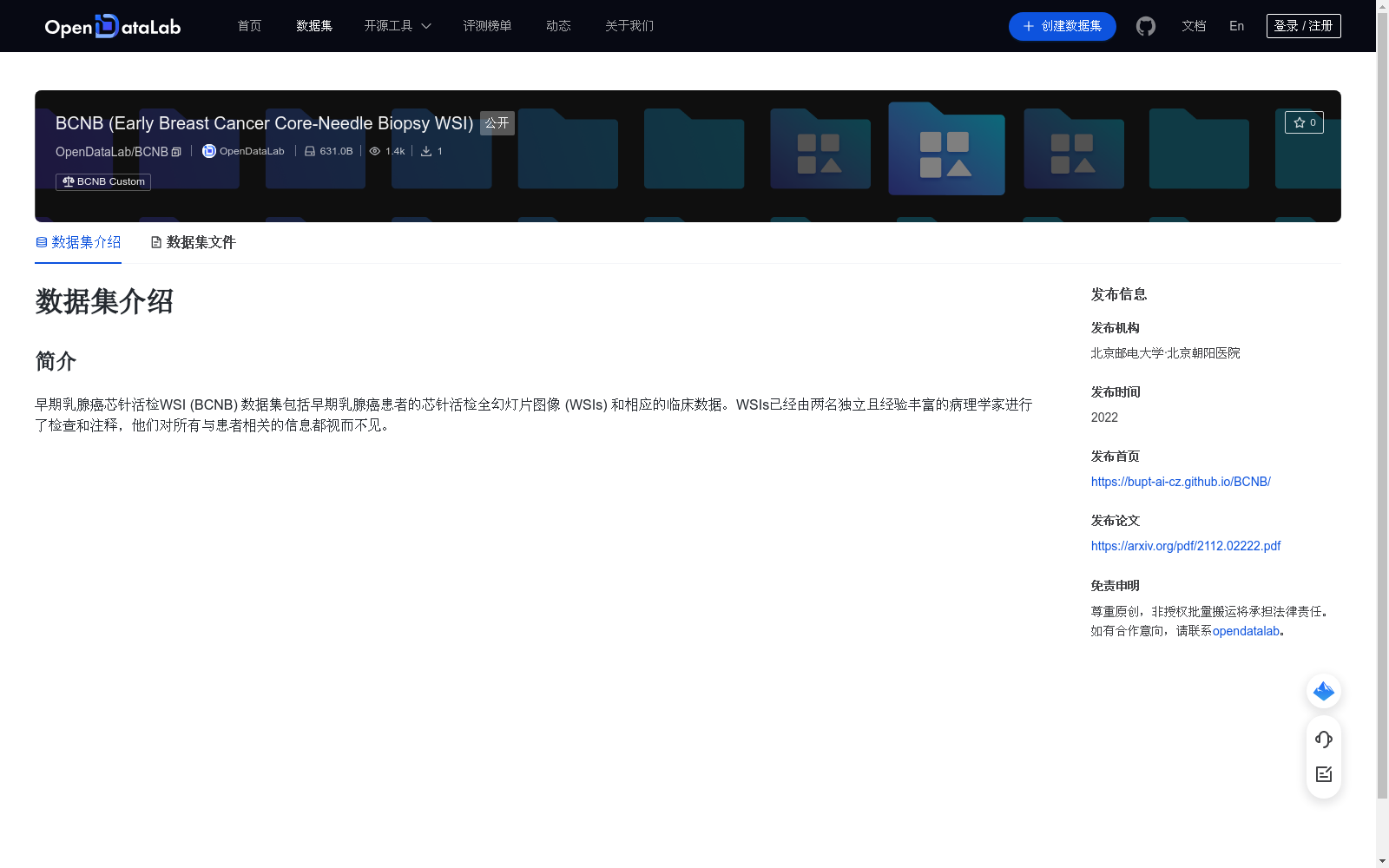Image resolution: width=1389 pixels, height=868 pixels.
Task: Click the scrollbar down arrow
Action: point(1382,861)
